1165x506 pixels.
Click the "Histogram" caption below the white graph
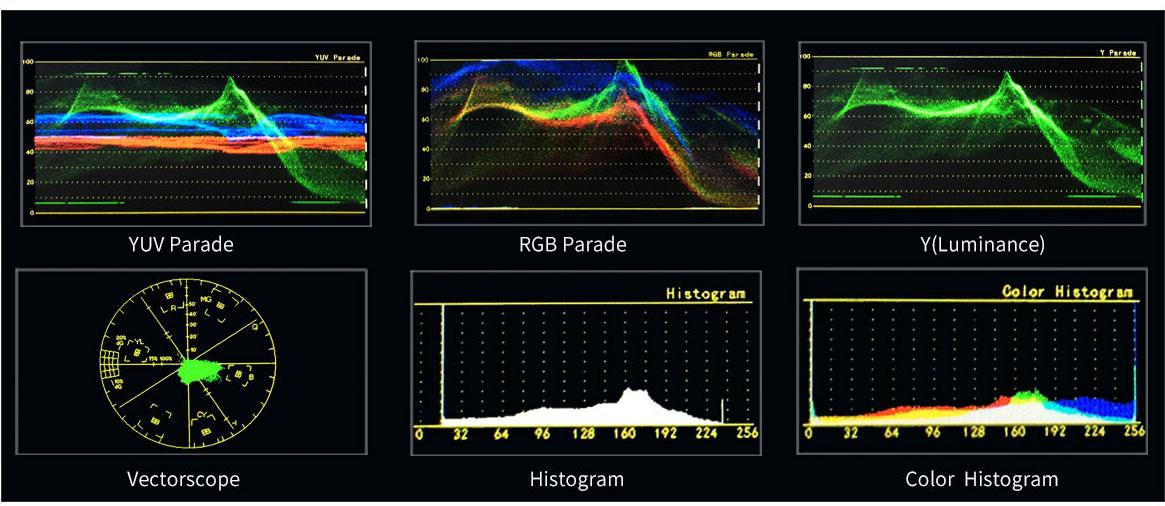click(577, 479)
